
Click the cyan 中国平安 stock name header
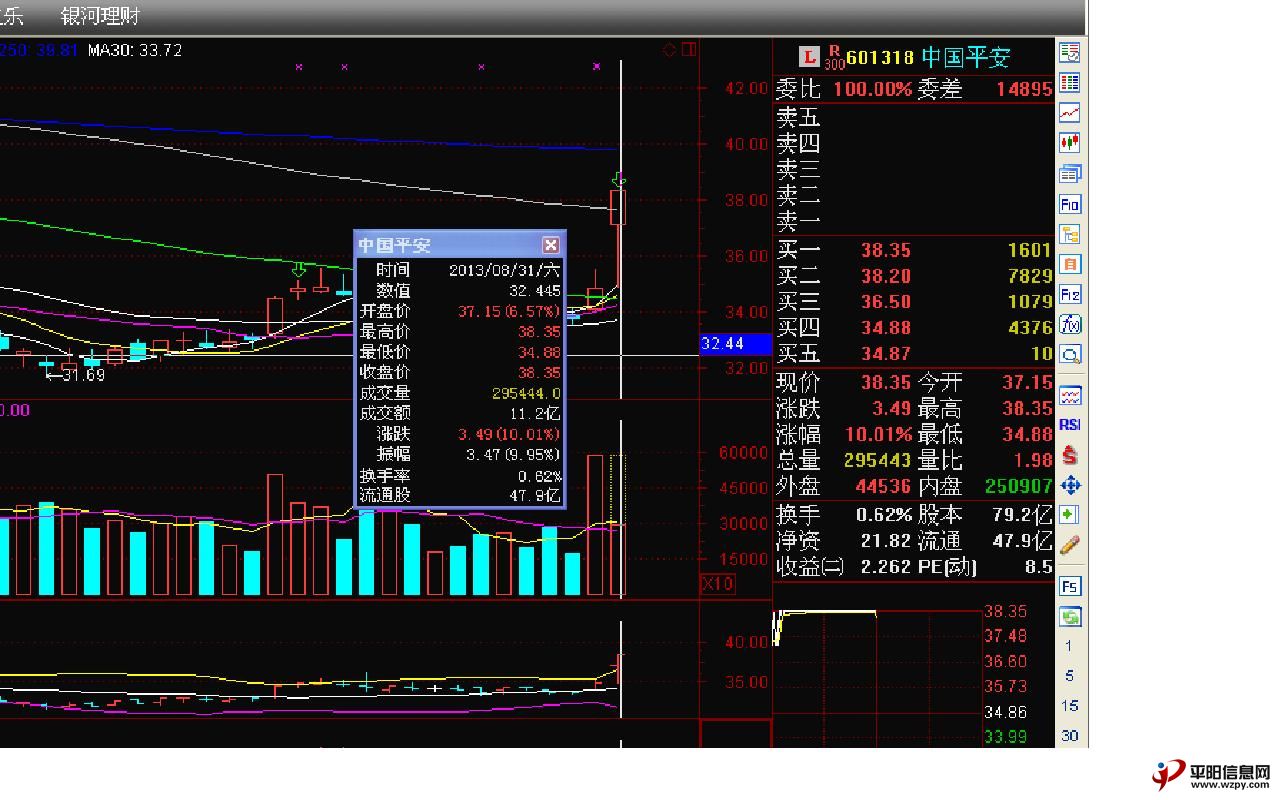pyautogui.click(x=966, y=57)
